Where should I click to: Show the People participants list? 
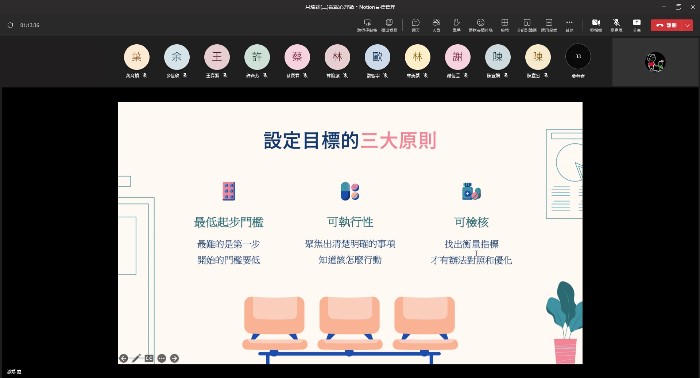click(436, 25)
